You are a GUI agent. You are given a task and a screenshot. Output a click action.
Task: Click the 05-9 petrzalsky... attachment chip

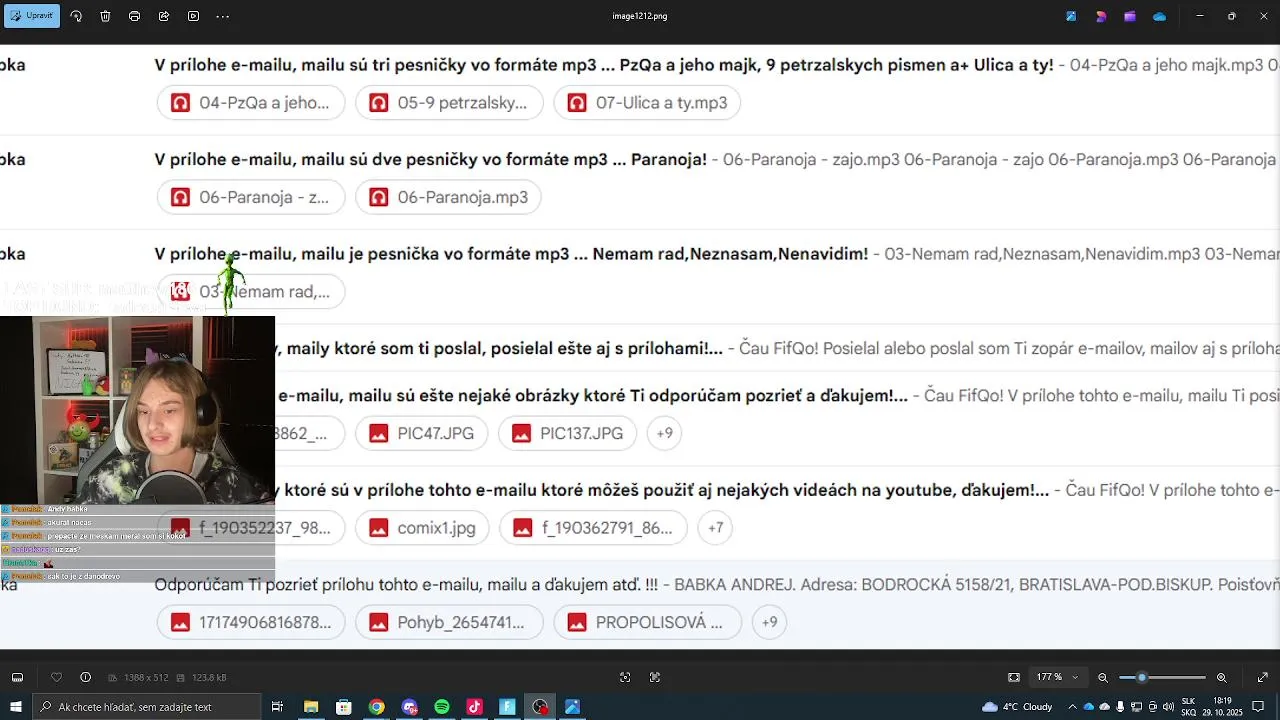[449, 103]
